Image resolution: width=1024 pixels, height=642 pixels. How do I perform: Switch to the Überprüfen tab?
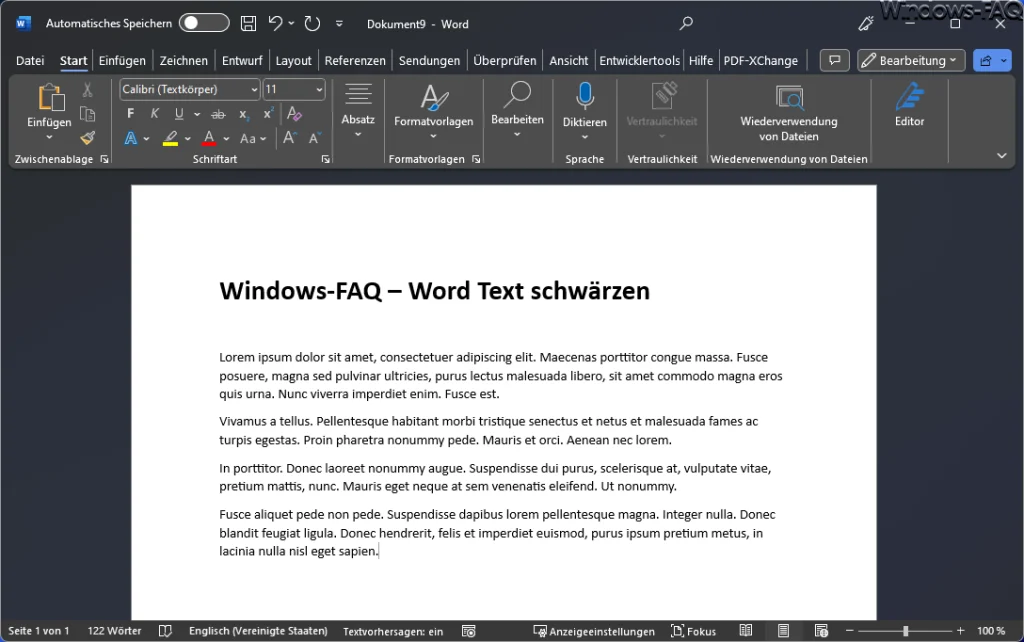coord(504,60)
